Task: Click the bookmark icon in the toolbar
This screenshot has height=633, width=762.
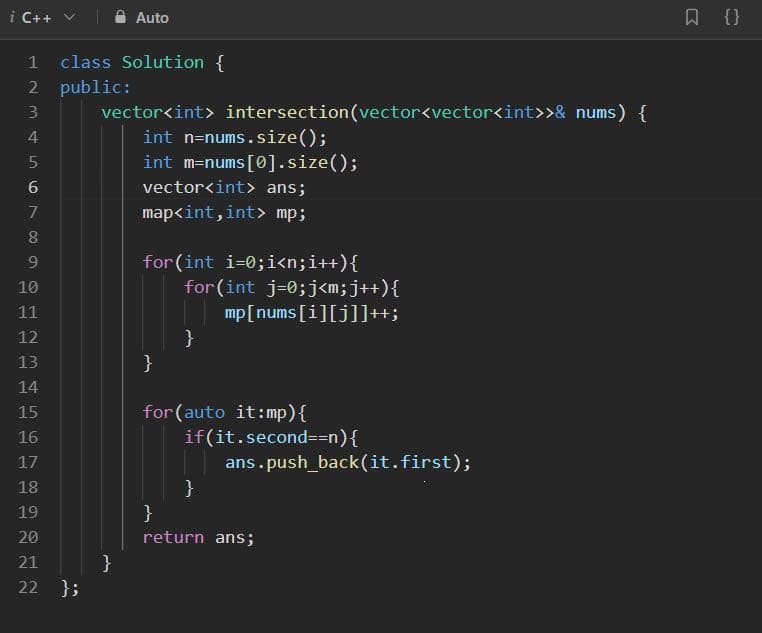Action: pyautogui.click(x=691, y=17)
